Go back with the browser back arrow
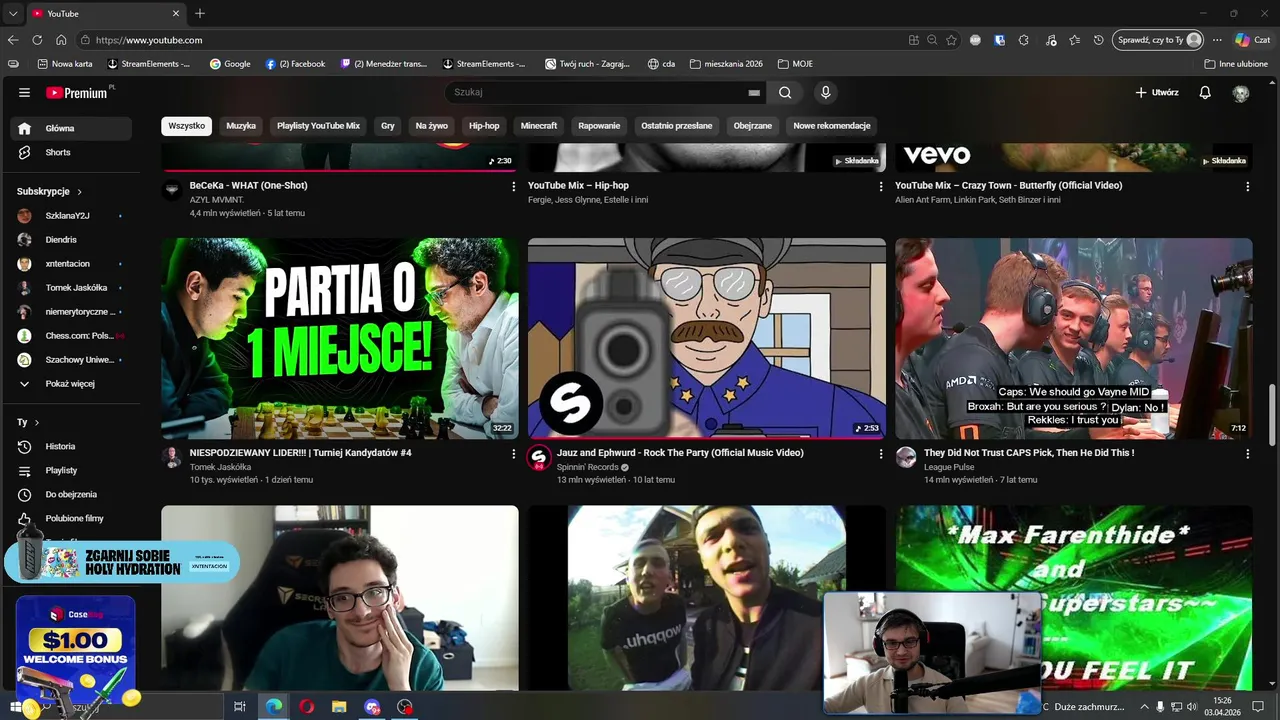1280x720 pixels. point(13,40)
